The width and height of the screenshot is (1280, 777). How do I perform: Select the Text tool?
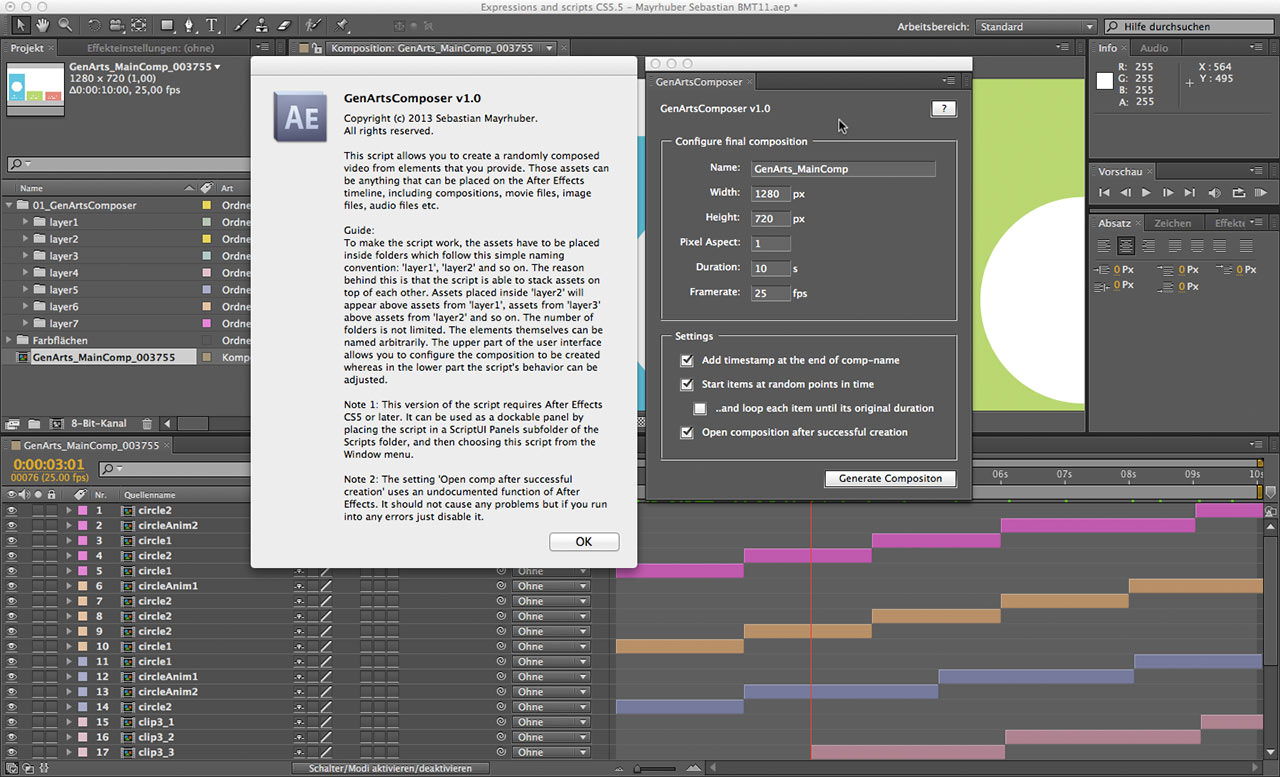[212, 25]
